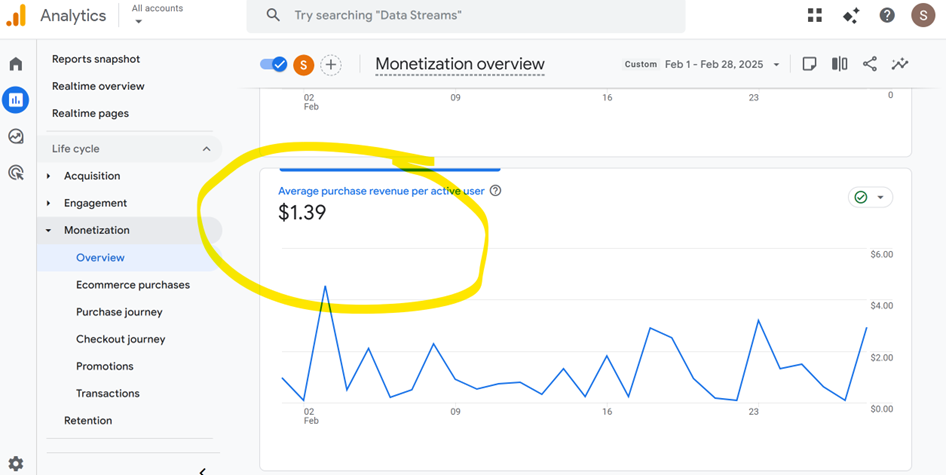This screenshot has height=475, width=946.
Task: Open the Insights sparkline icon
Action: pos(900,64)
